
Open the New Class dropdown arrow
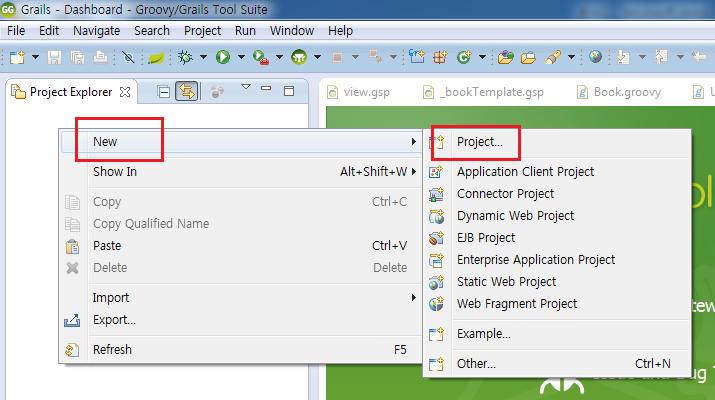point(482,57)
